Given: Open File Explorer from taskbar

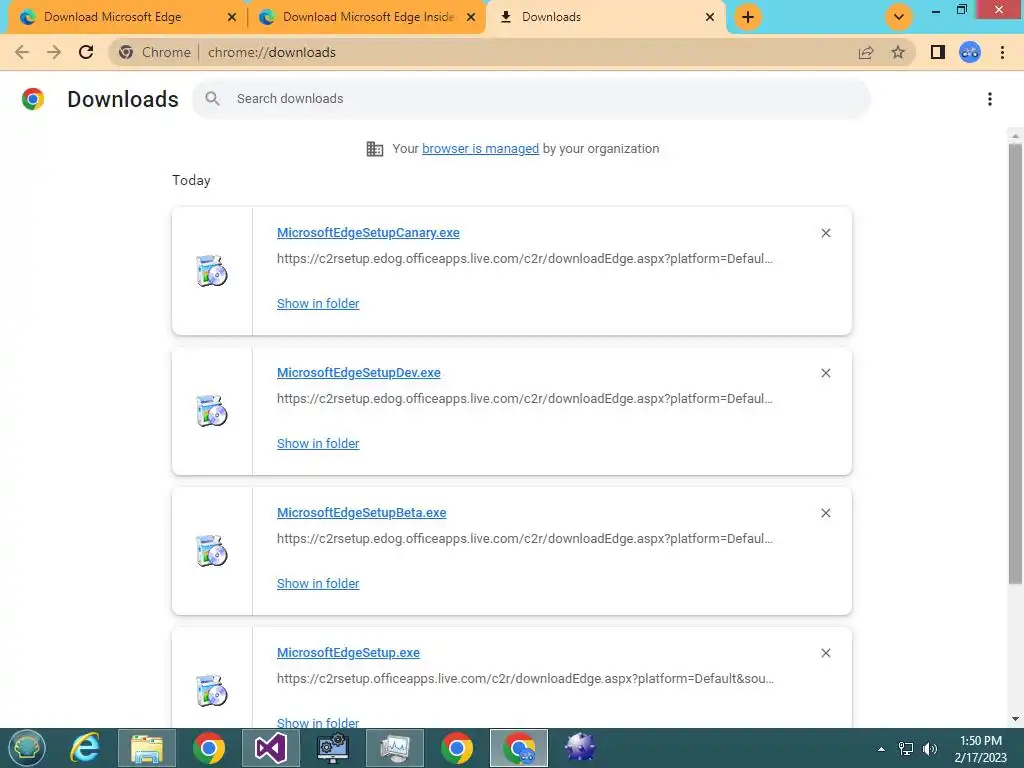Looking at the screenshot, I should [147, 748].
